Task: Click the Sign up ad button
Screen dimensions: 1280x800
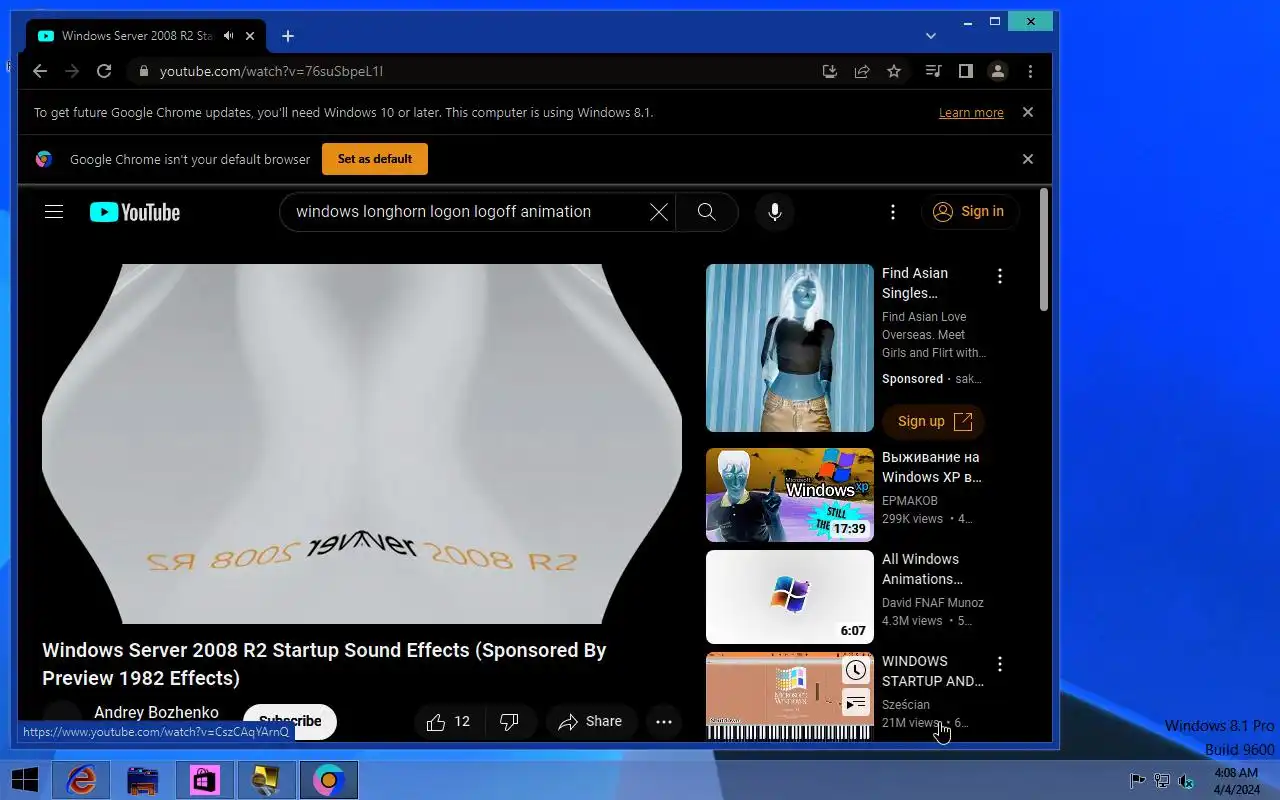Action: pyautogui.click(x=934, y=421)
